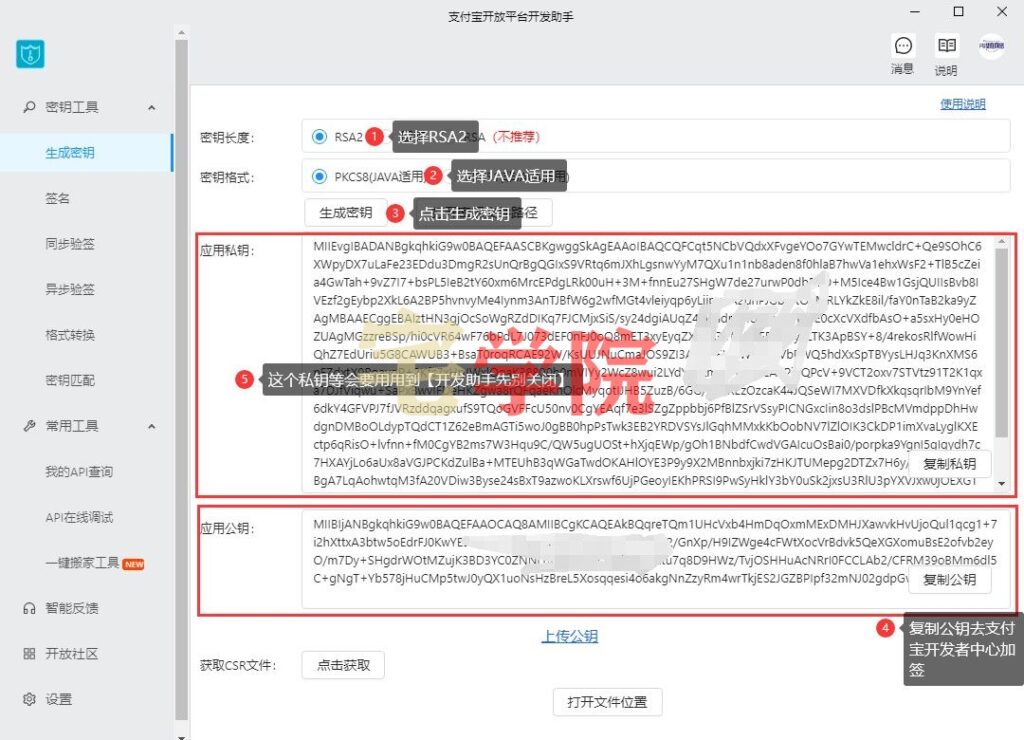Click the NEW badge beside 一键搬家工具
Screen dimensions: 1024x740
coord(134,564)
